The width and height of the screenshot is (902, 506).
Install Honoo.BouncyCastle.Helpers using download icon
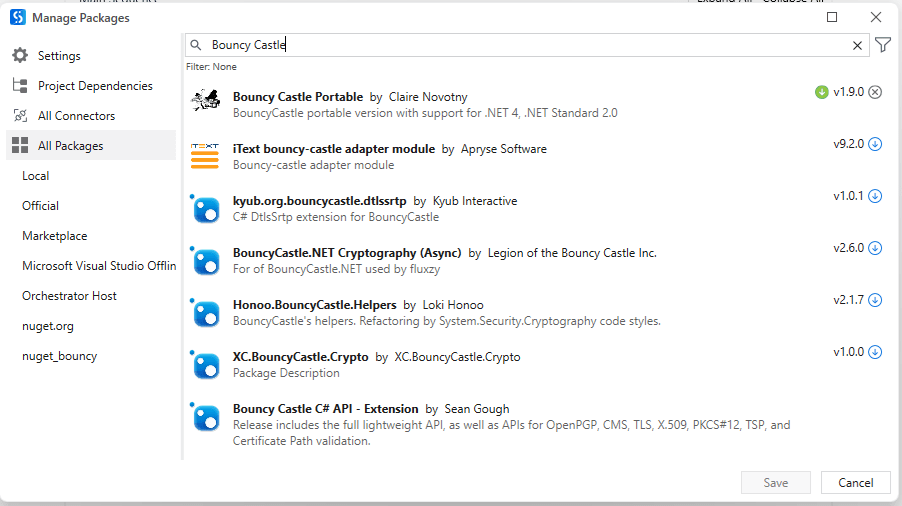(x=875, y=300)
